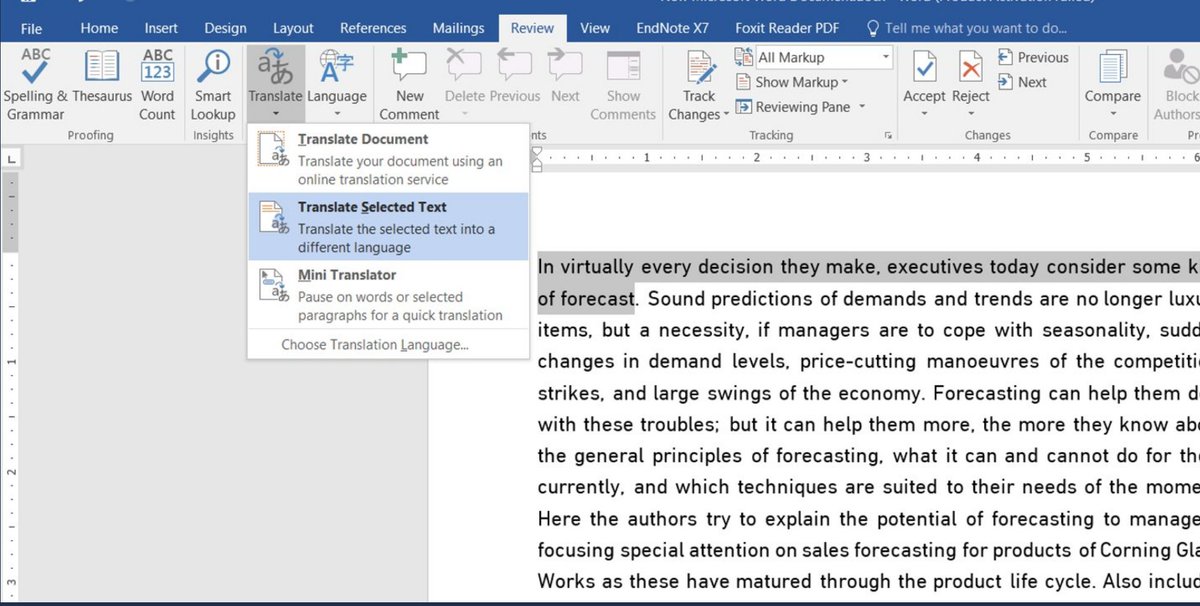Show Word Count statistics

coord(157,84)
